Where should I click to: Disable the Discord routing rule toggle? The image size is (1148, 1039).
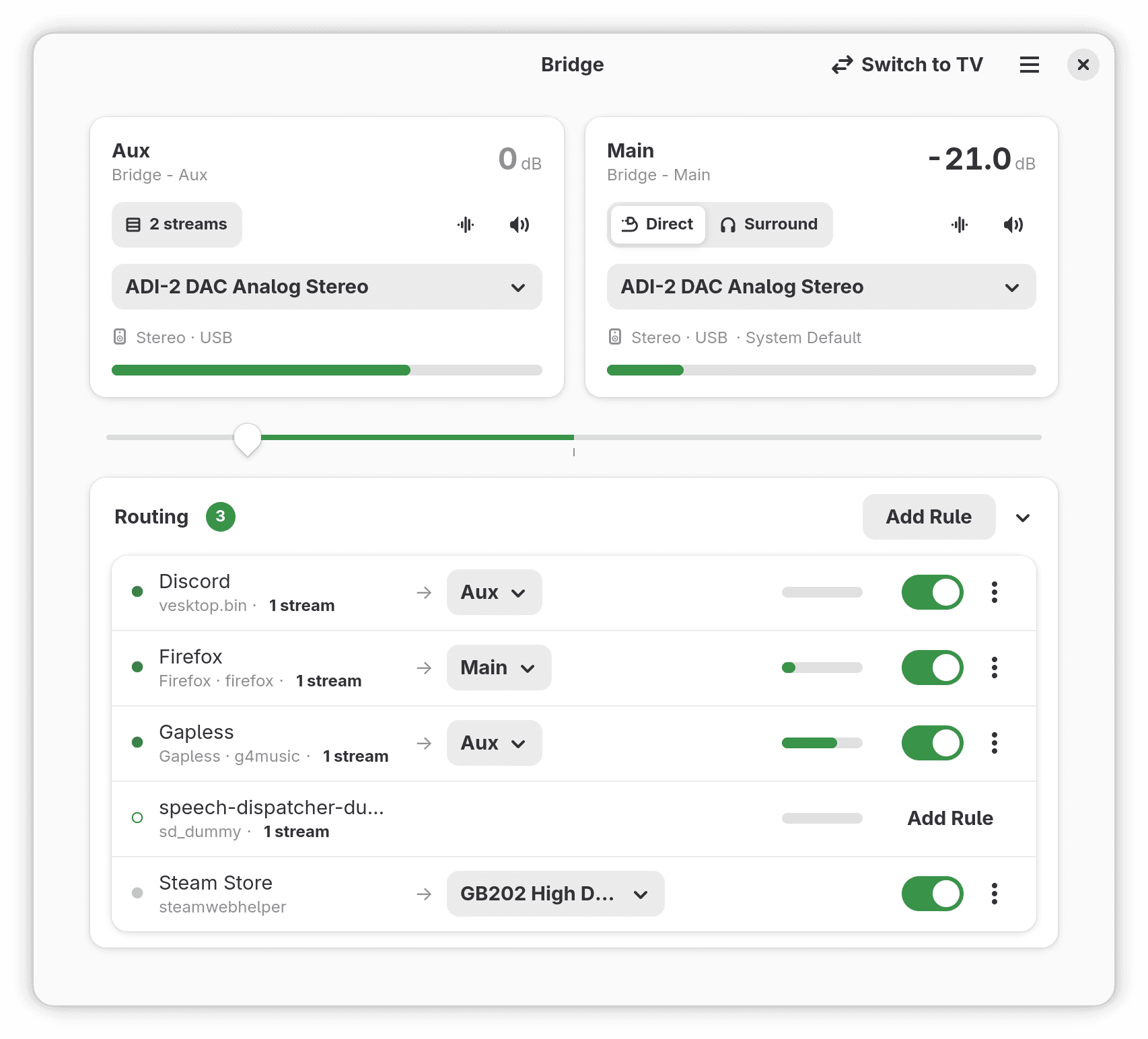[933, 592]
